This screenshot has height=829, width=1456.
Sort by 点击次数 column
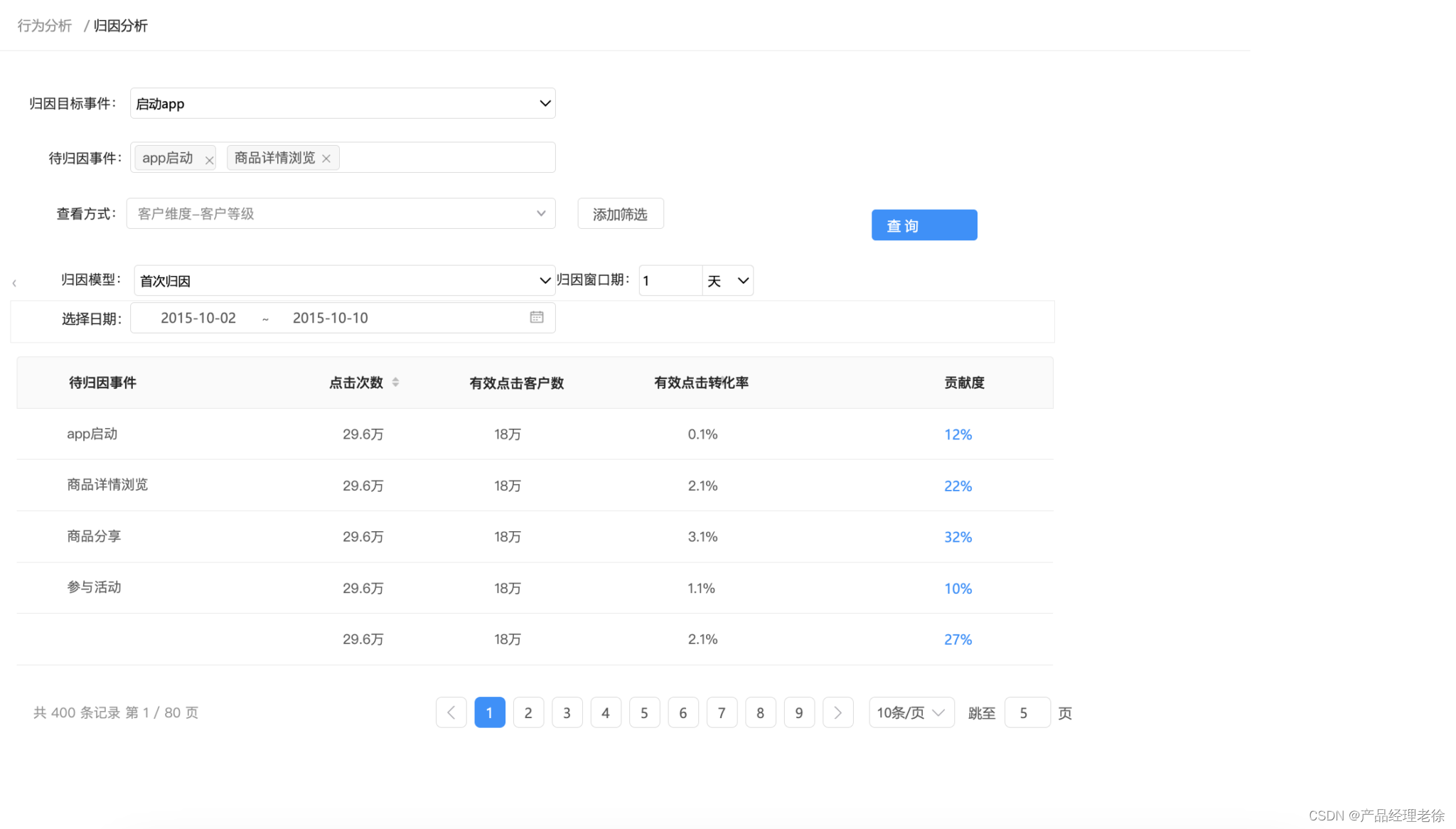pos(395,383)
